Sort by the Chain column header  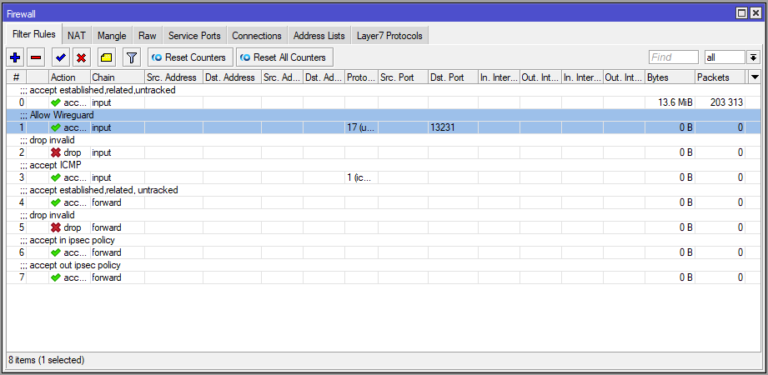[117, 77]
